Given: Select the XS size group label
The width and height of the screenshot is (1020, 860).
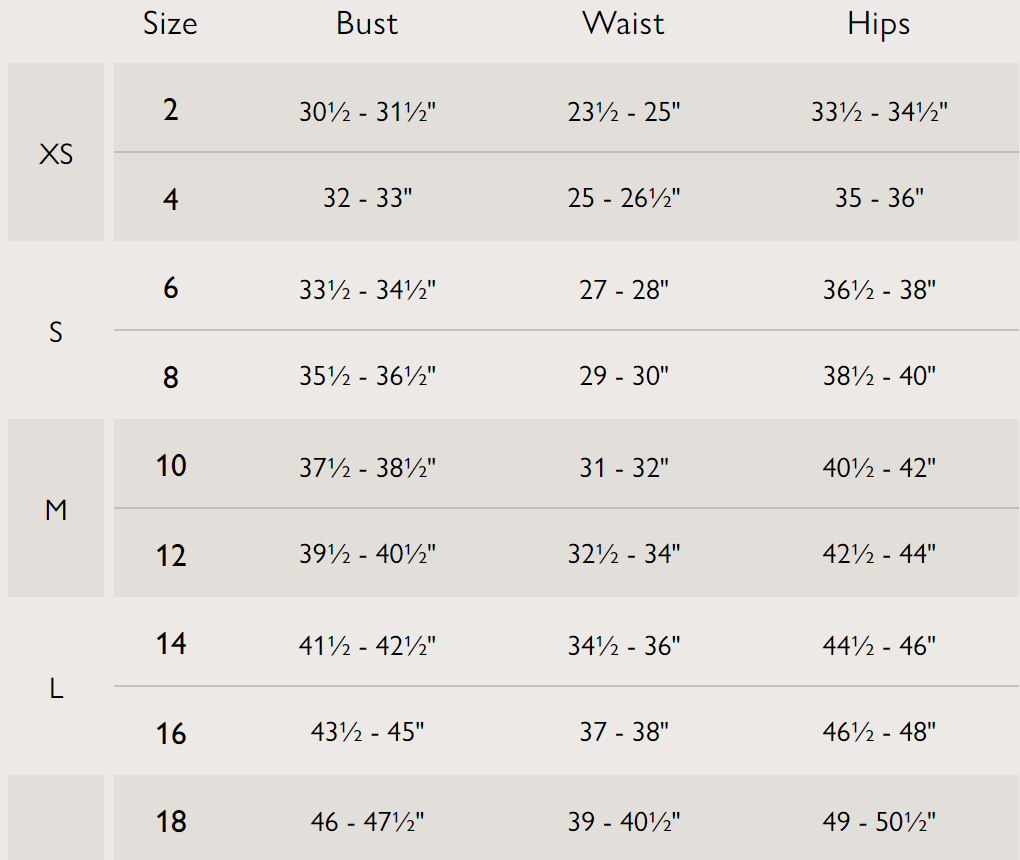Looking at the screenshot, I should pyautogui.click(x=56, y=154).
